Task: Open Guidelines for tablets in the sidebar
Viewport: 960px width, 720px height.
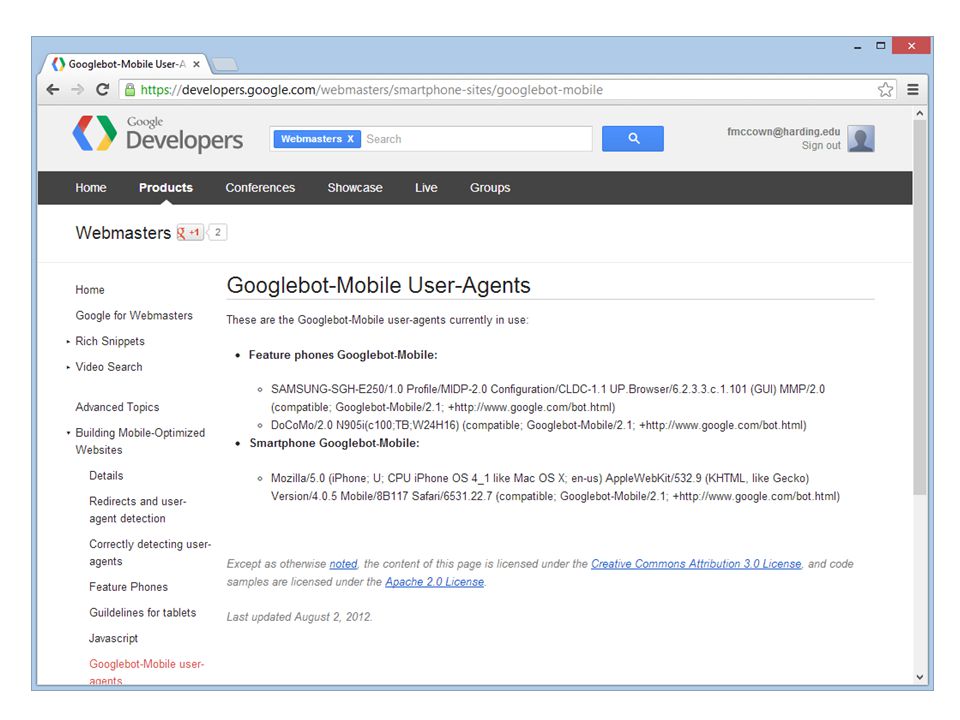Action: click(x=143, y=612)
